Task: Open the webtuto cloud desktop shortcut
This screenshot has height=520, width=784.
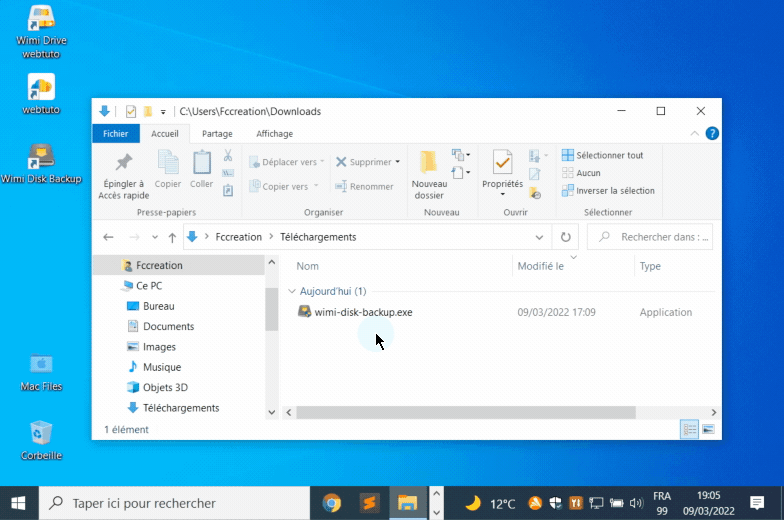Action: pos(41,94)
